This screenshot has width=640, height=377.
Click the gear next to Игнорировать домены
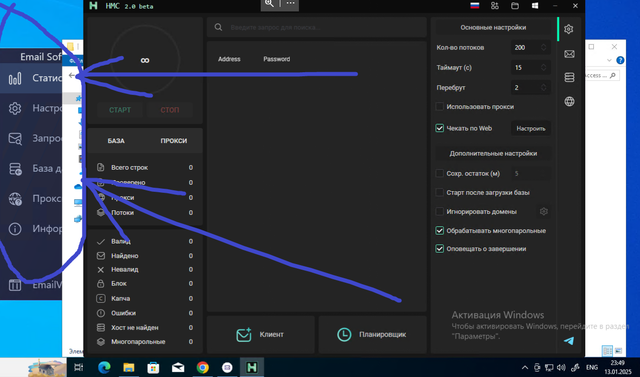(543, 211)
